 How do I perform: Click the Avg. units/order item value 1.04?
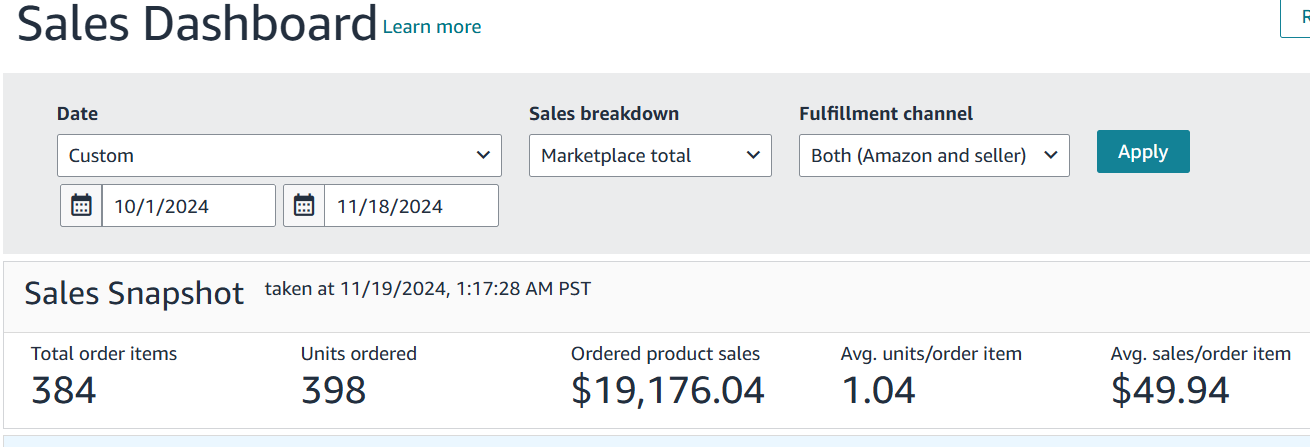click(x=878, y=390)
